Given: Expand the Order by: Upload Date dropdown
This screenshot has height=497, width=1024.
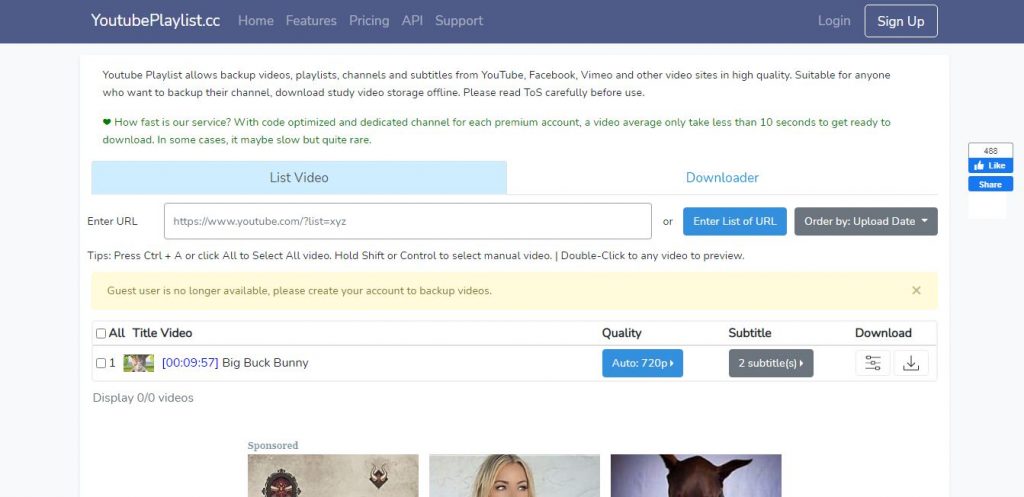Looking at the screenshot, I should click(865, 221).
